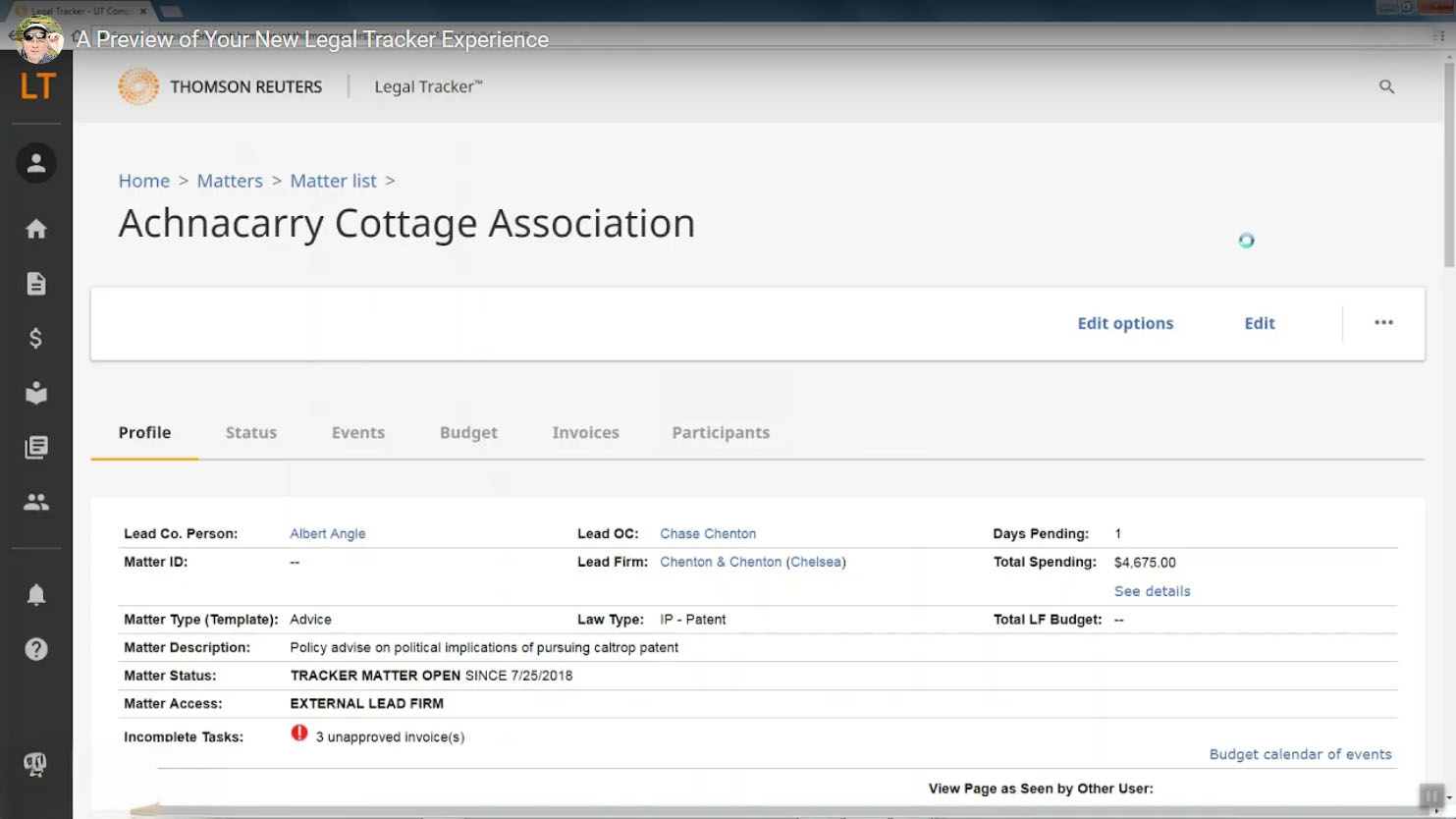
Task: Go to Matter list breadcrumb
Action: [x=333, y=181]
